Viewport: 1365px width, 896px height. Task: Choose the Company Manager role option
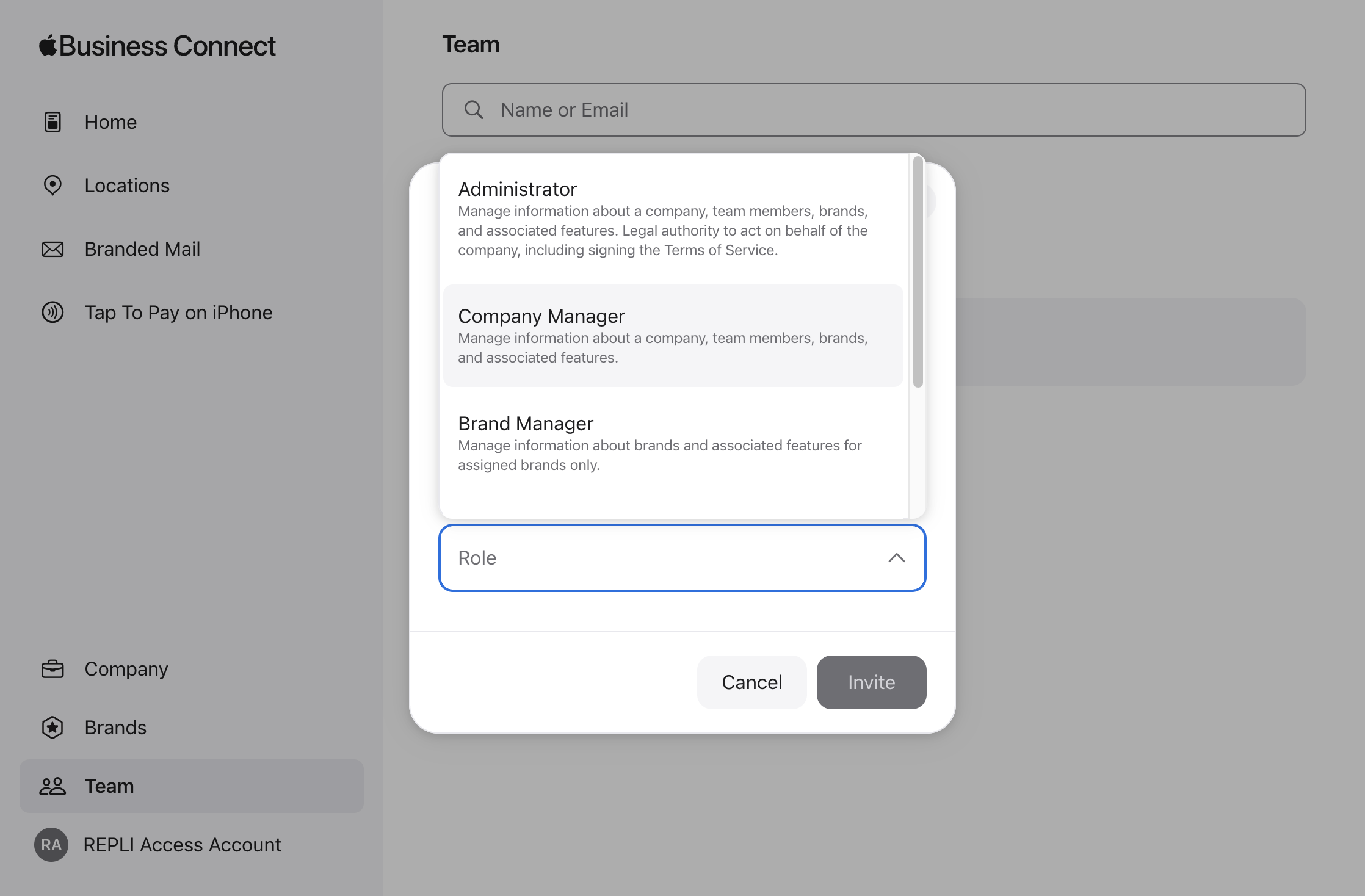673,336
